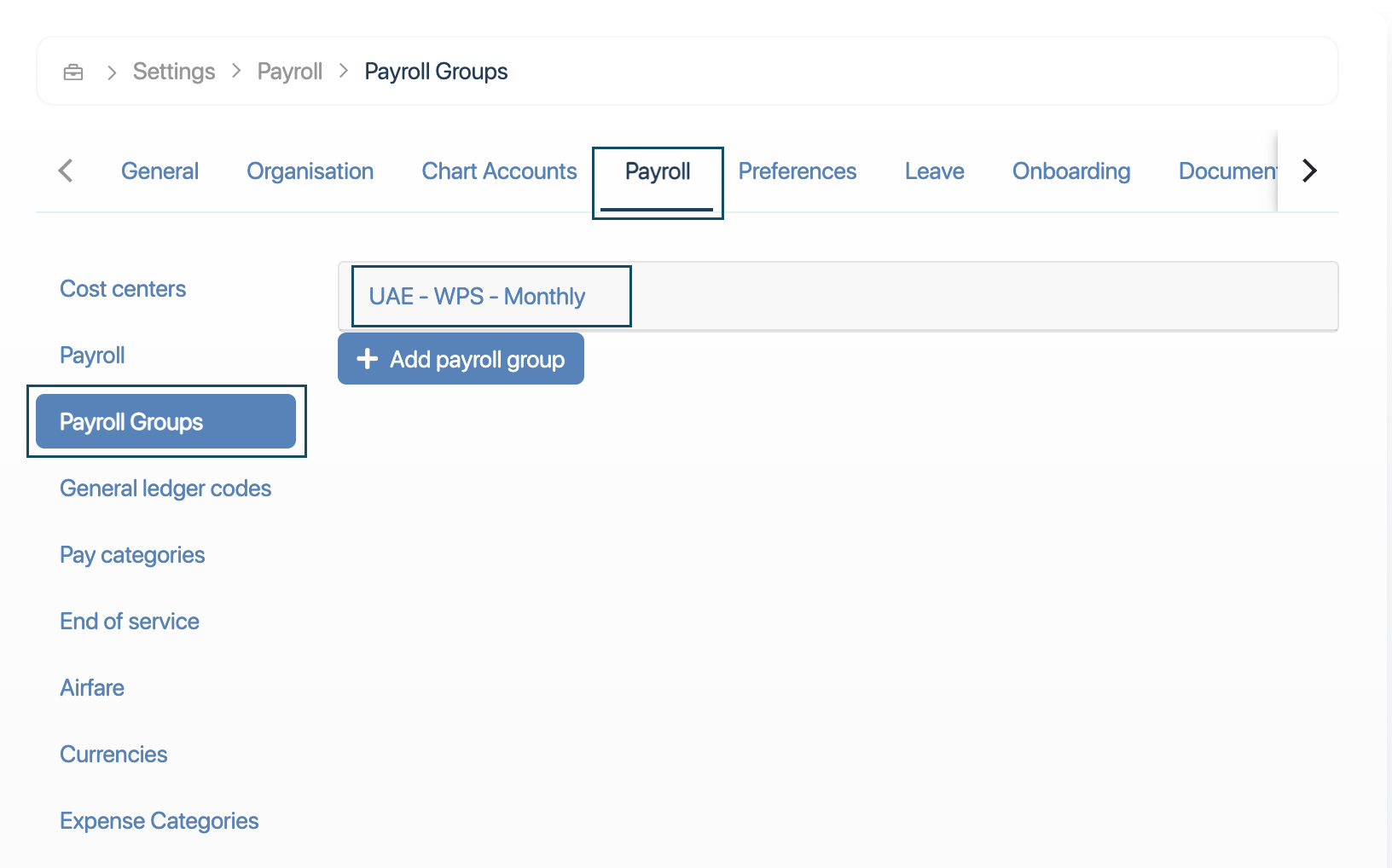The width and height of the screenshot is (1392, 868).
Task: Open Cost centers in the sidebar
Action: [x=123, y=289]
